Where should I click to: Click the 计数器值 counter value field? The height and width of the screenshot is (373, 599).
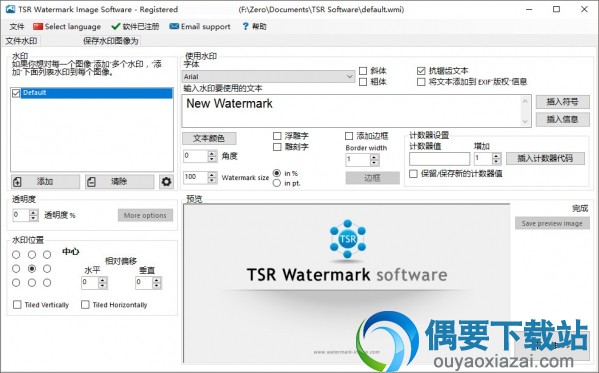[439, 159]
